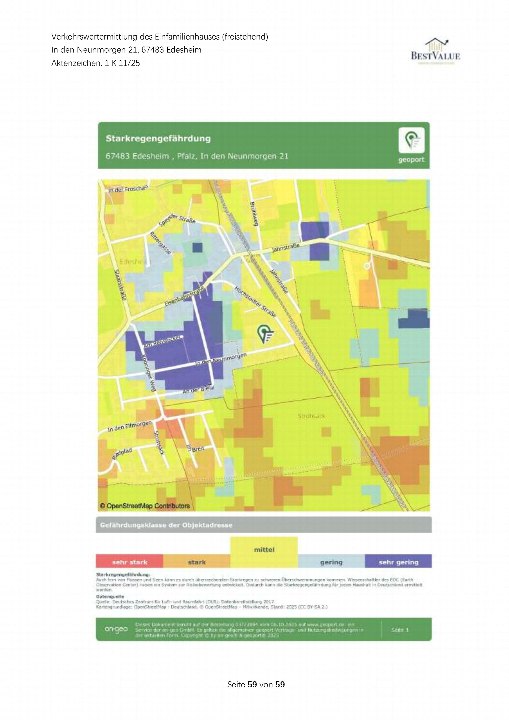Click the property location pin on map
509x720 pixels.
pyautogui.click(x=265, y=334)
